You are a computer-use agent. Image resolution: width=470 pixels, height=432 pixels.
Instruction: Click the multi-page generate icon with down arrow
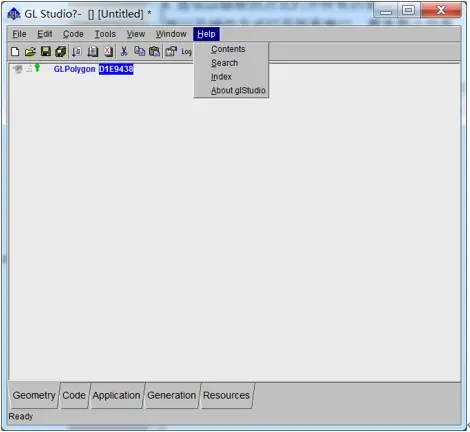92,51
